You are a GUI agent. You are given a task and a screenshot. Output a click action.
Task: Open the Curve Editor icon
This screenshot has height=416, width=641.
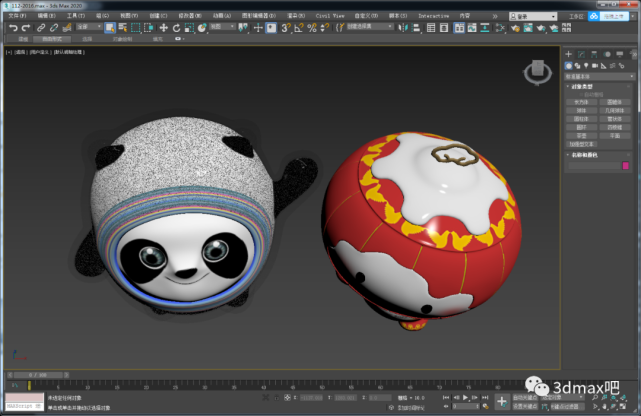[x=472, y=28]
